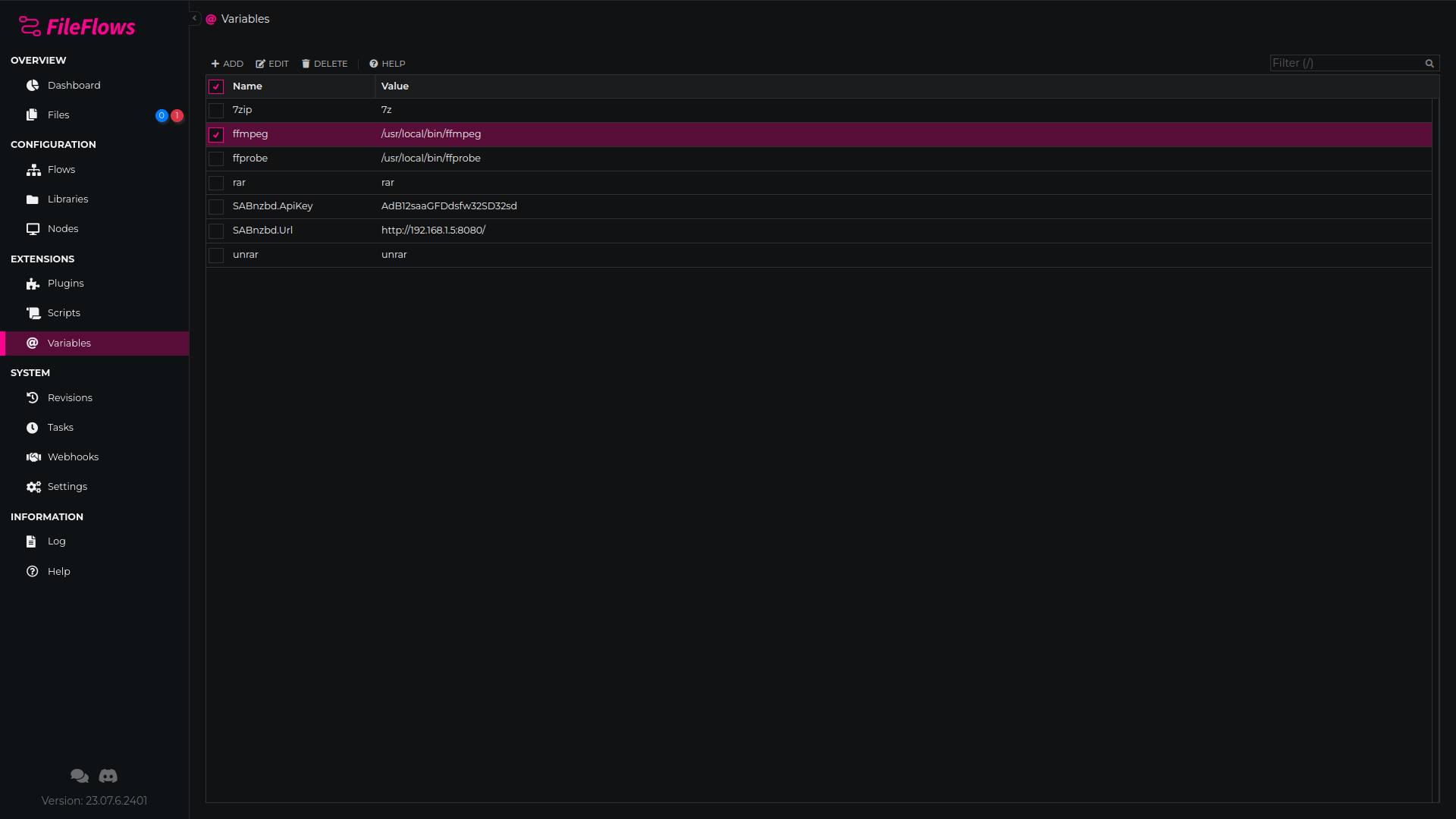The width and height of the screenshot is (1456, 819).
Task: Click the ADD toolbar button
Action: [227, 64]
